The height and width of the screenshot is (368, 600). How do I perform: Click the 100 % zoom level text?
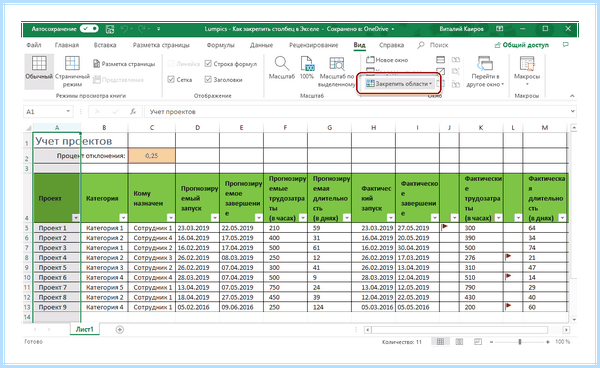(x=562, y=342)
